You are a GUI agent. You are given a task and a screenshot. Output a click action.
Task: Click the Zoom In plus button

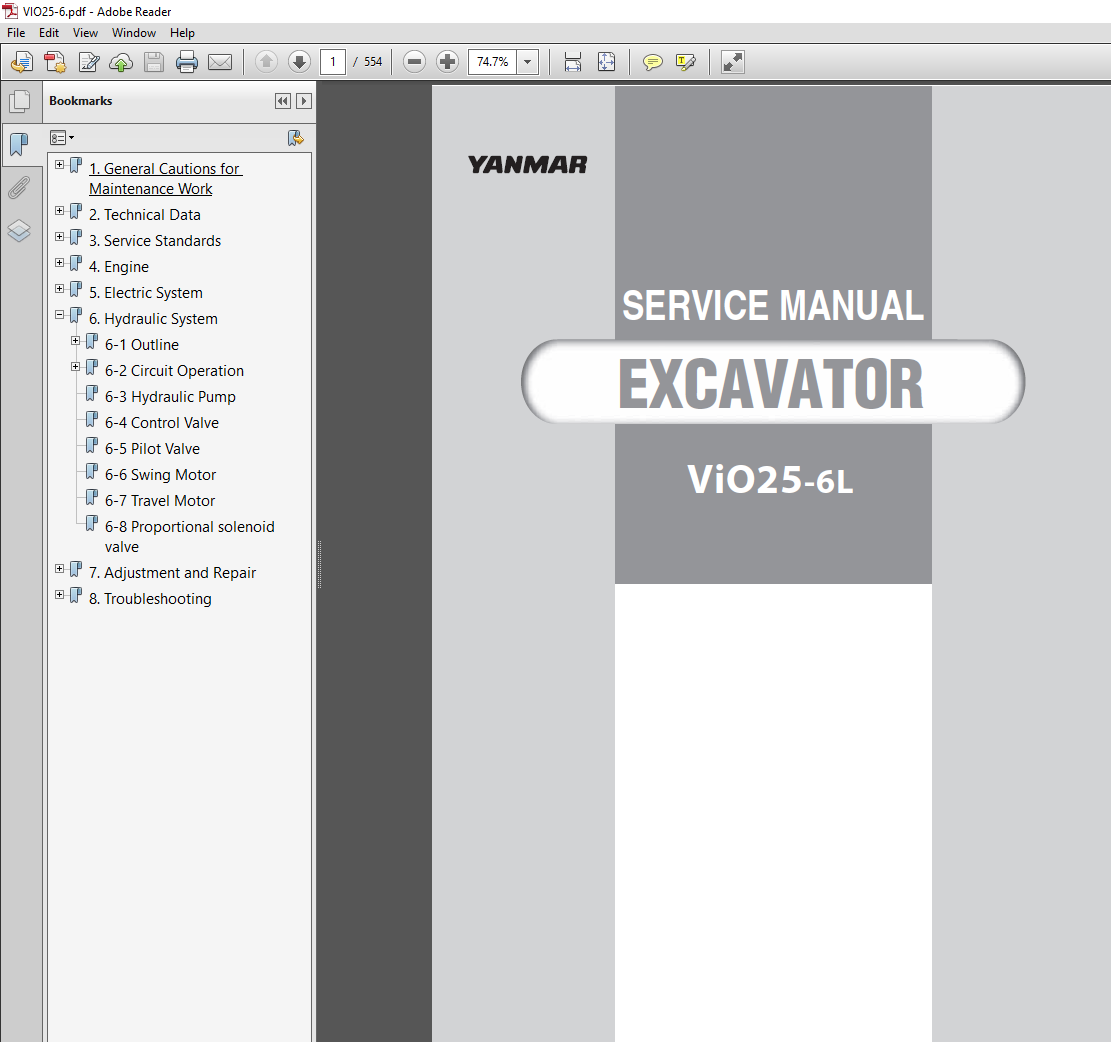point(447,62)
